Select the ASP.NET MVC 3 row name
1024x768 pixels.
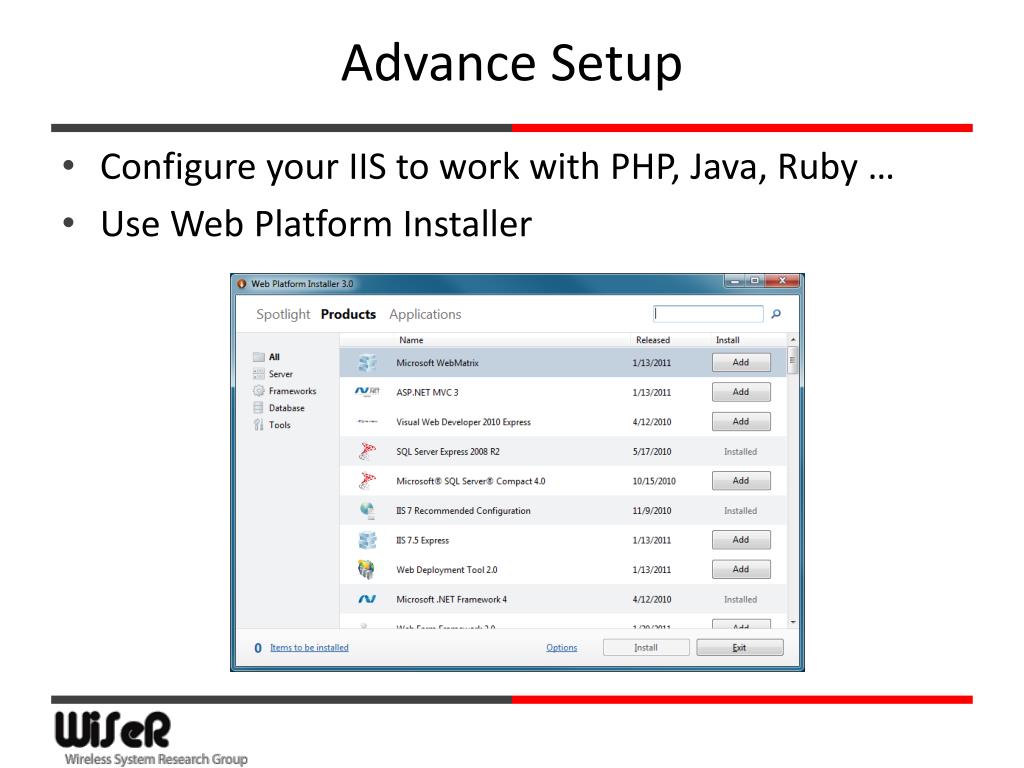428,392
